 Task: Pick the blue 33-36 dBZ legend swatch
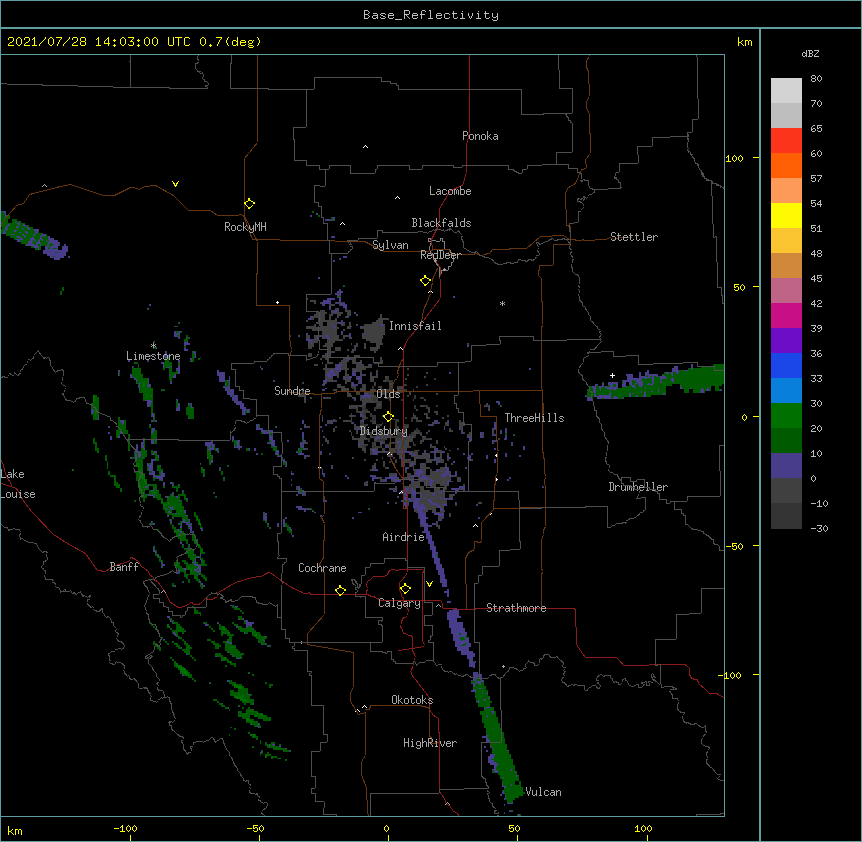click(x=786, y=365)
